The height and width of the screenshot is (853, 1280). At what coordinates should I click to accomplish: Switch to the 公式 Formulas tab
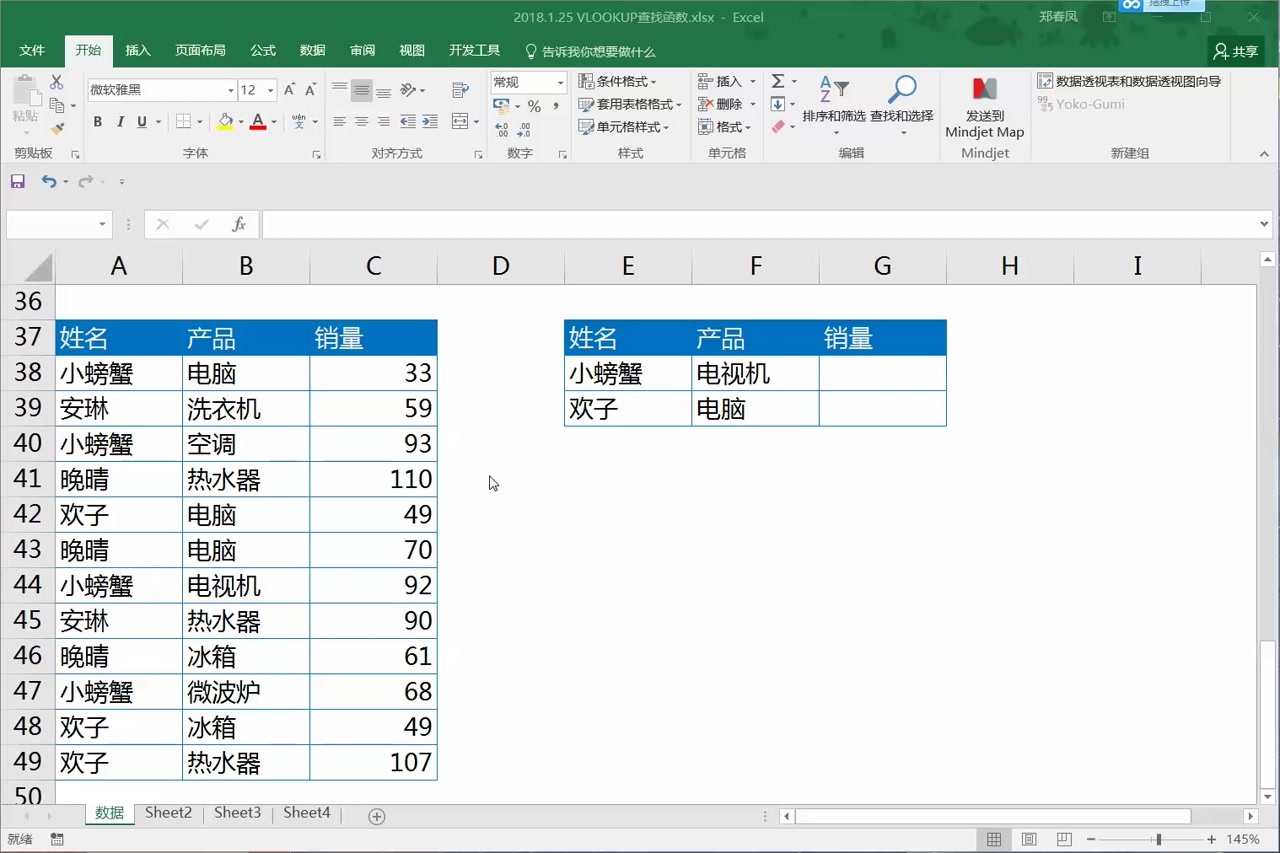pyautogui.click(x=263, y=51)
